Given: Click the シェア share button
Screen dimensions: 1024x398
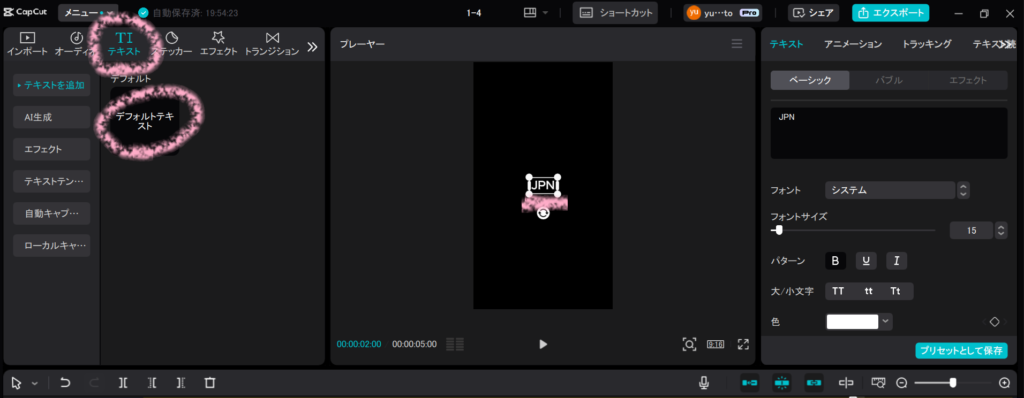Looking at the screenshot, I should coord(814,12).
